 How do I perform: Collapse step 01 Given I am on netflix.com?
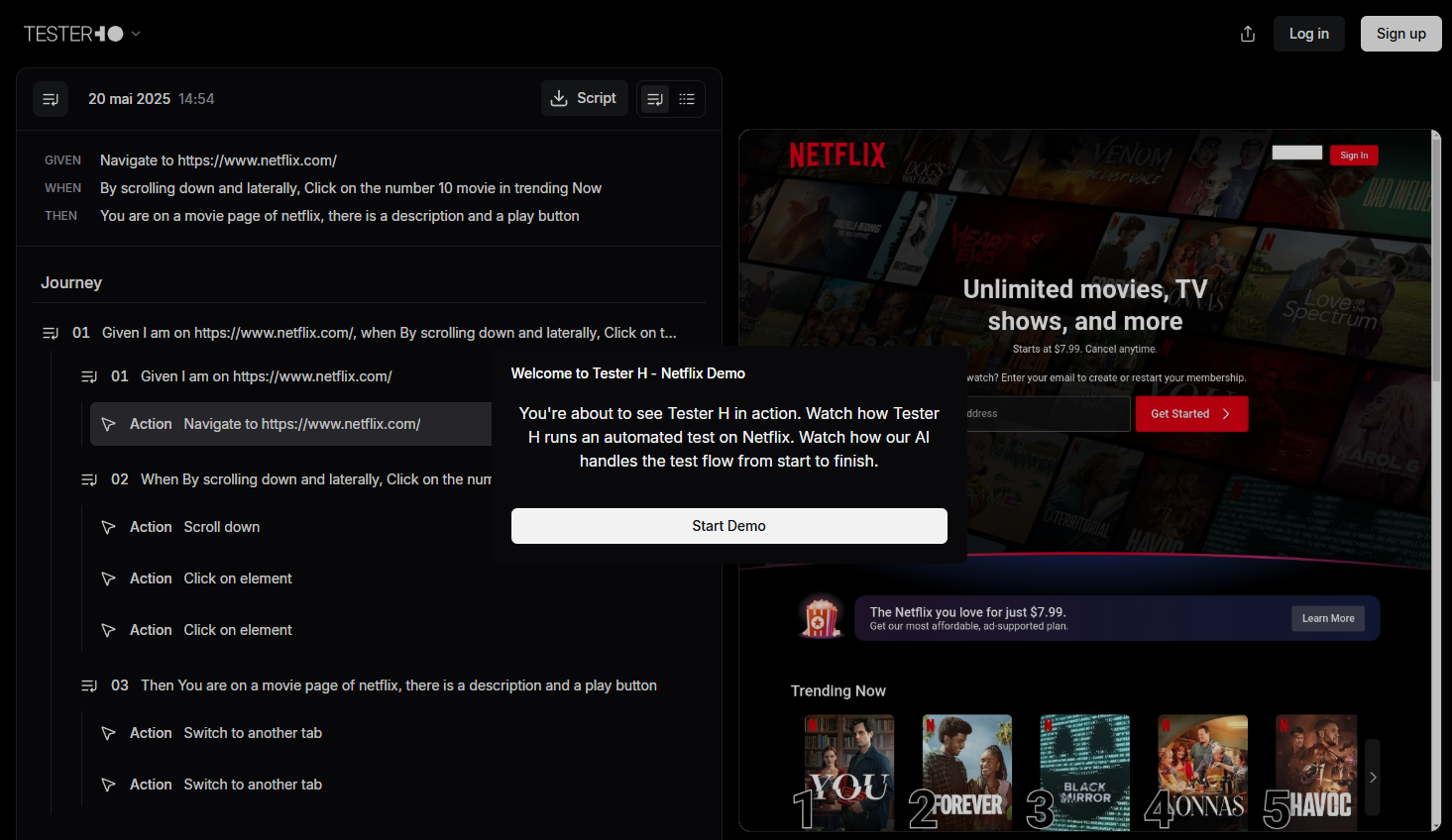click(x=89, y=376)
